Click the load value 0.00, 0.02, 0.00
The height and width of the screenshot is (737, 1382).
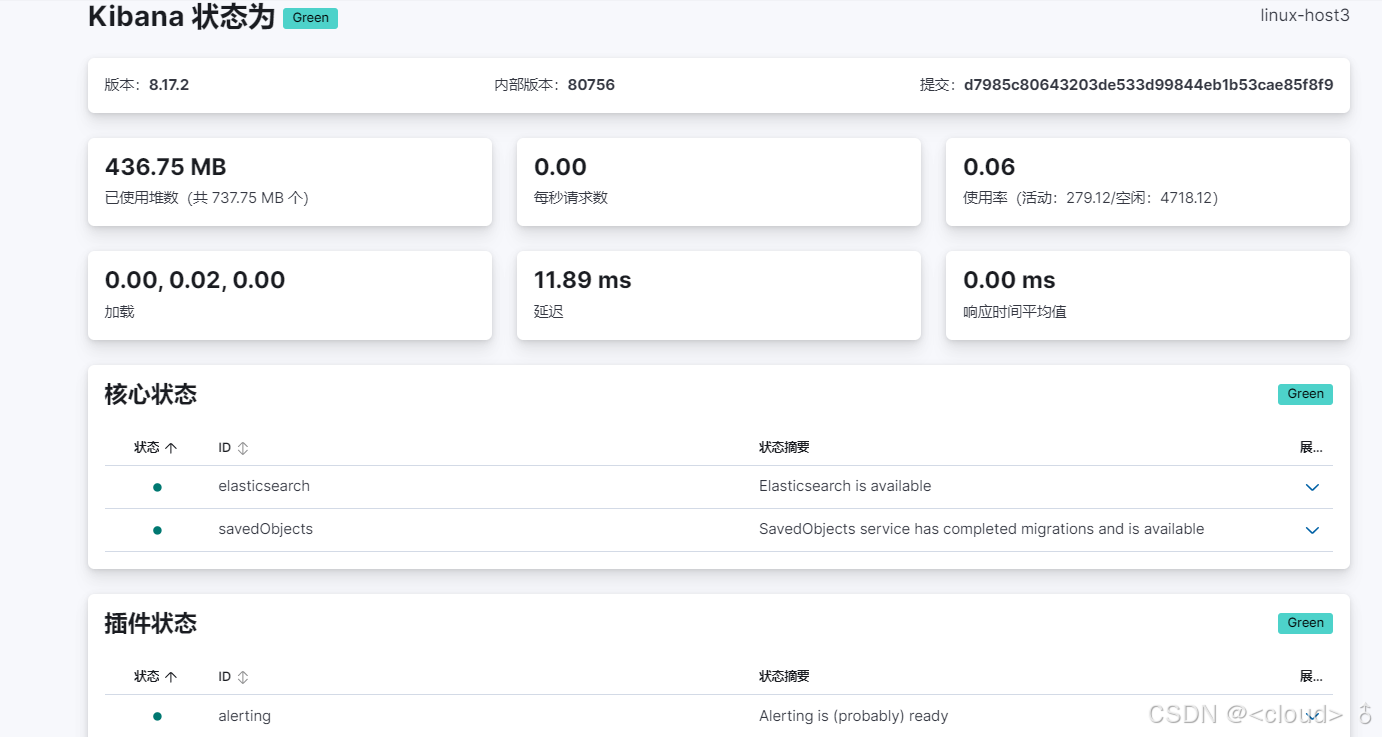click(x=195, y=280)
